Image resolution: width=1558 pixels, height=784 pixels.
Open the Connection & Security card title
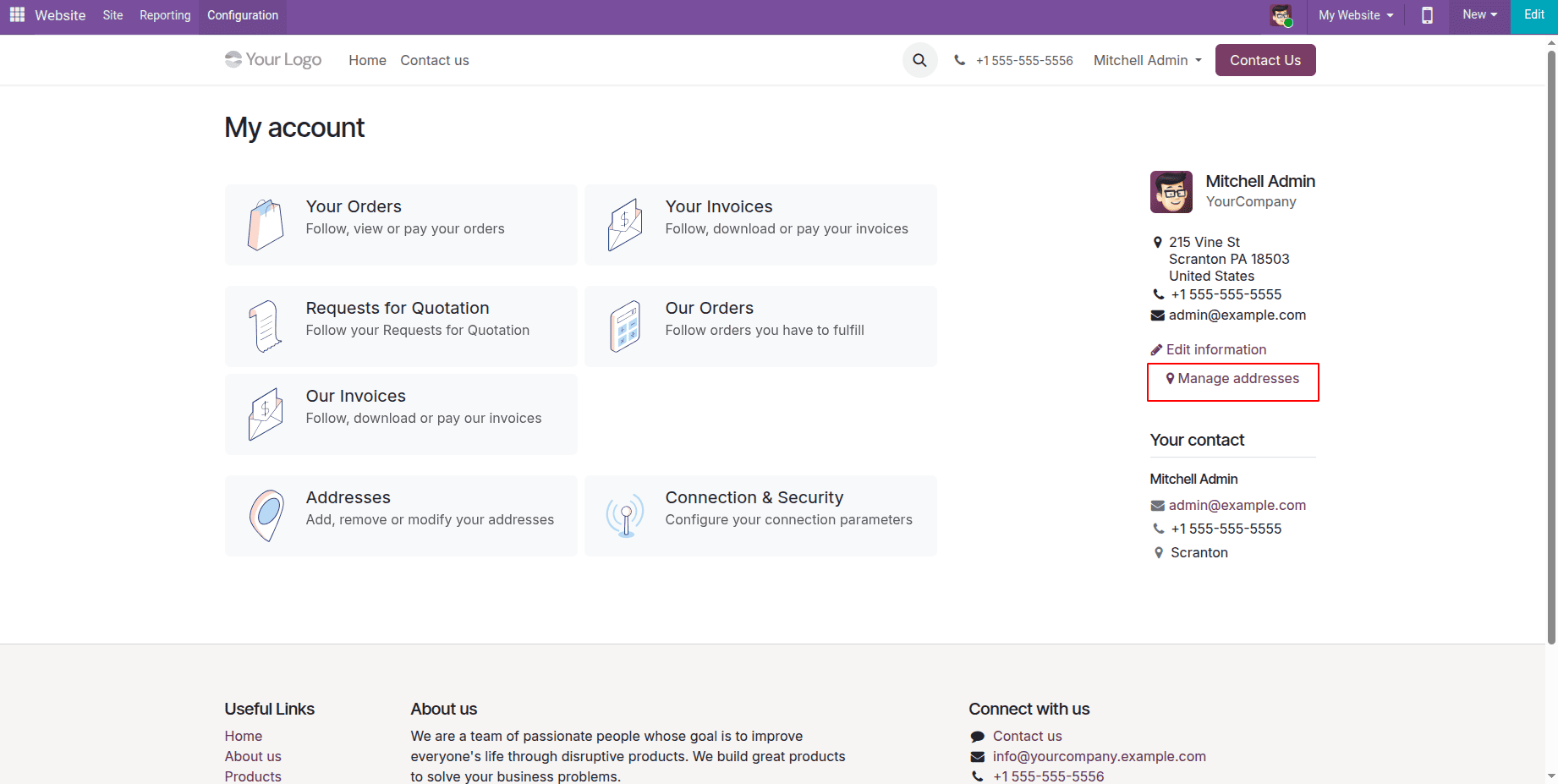point(754,497)
